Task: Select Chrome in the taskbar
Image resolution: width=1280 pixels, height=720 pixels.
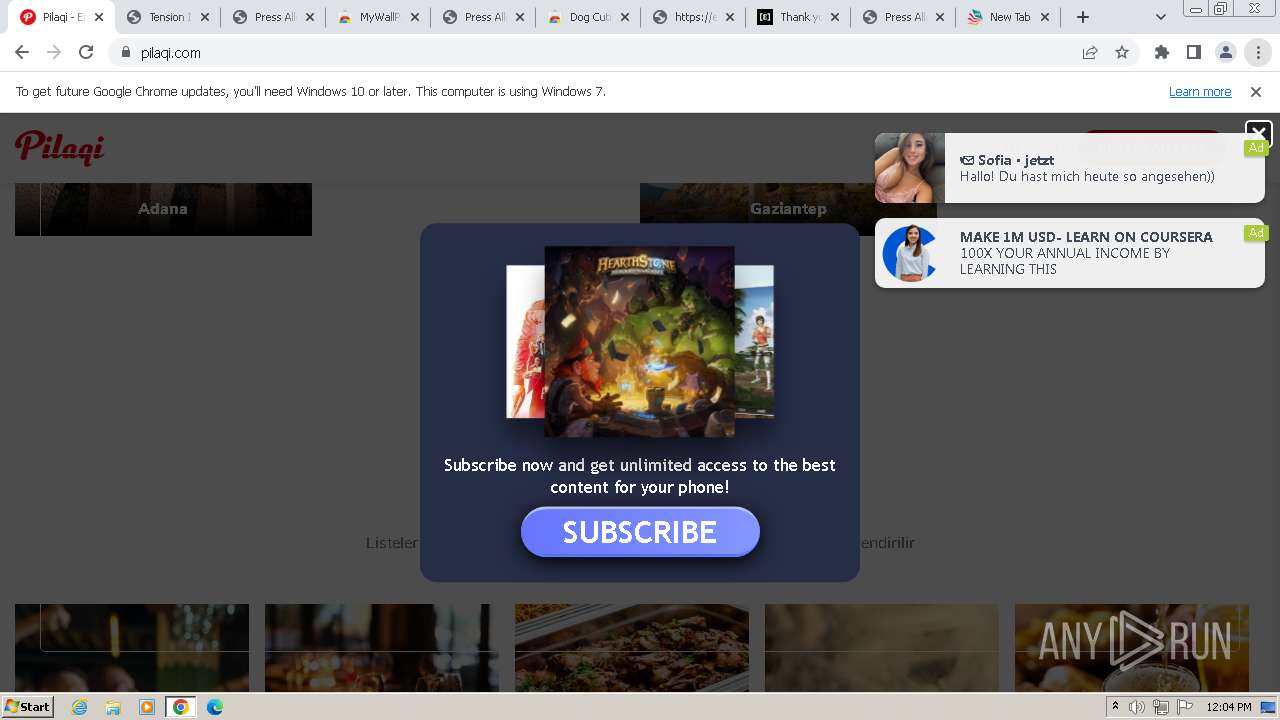Action: coord(181,707)
